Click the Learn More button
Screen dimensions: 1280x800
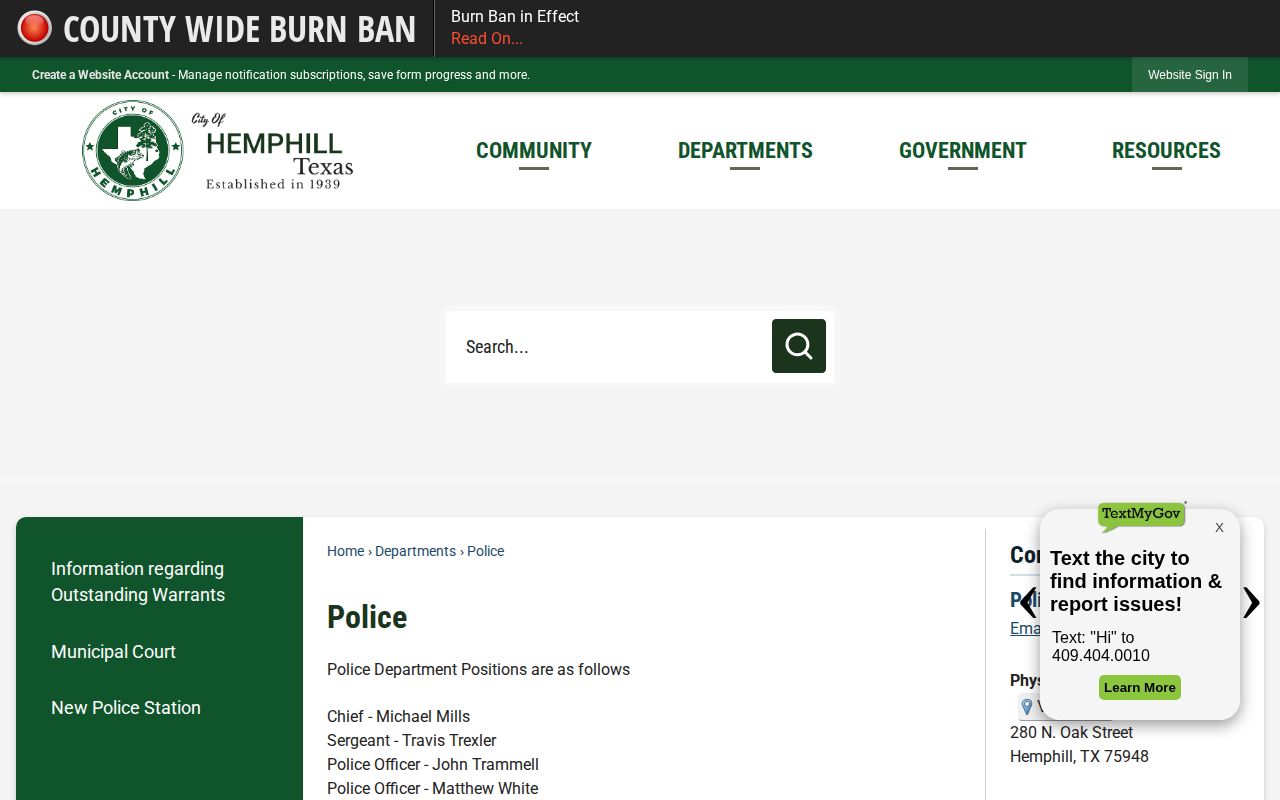pos(1140,688)
